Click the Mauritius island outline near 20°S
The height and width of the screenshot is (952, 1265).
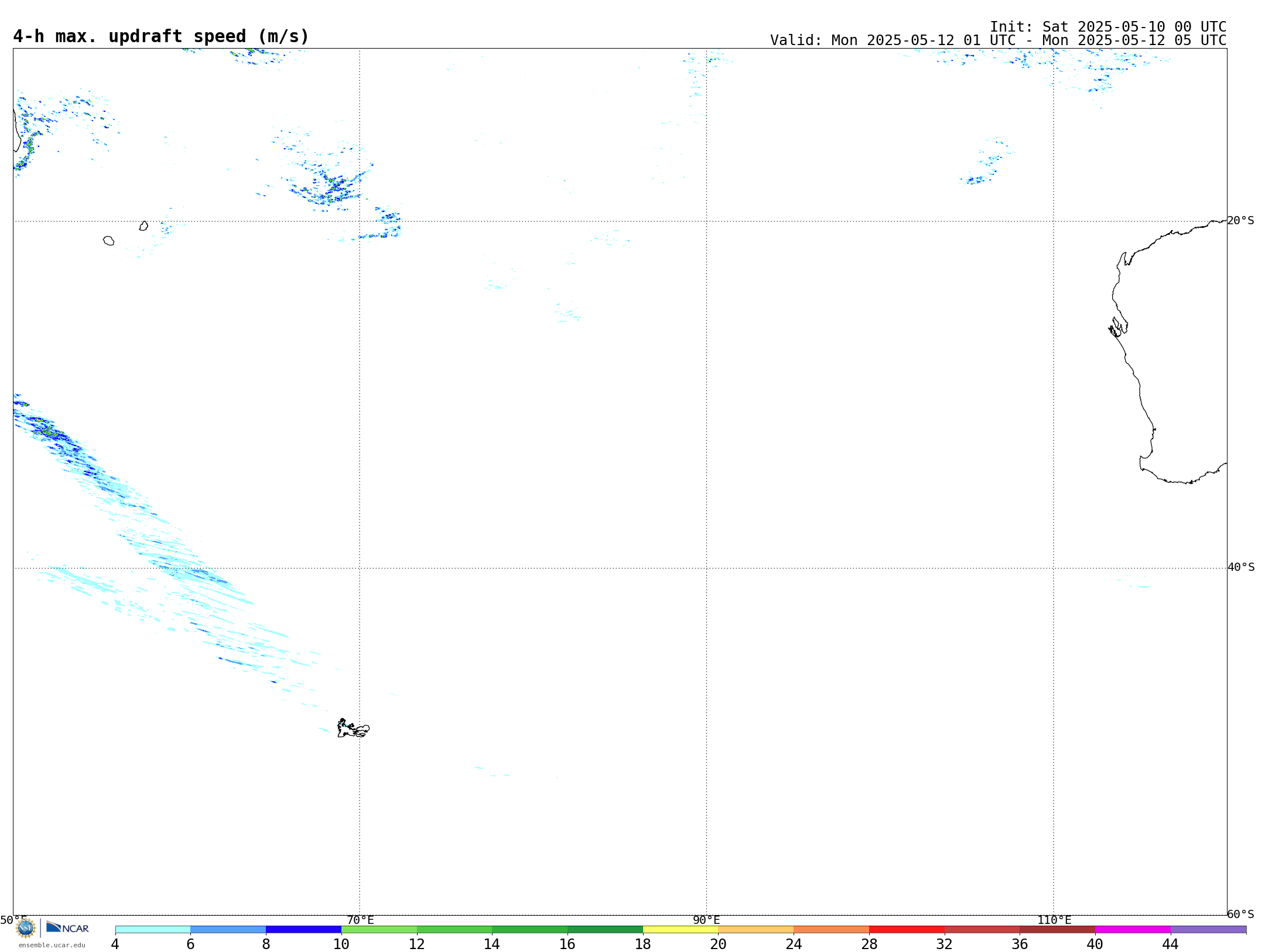(143, 226)
